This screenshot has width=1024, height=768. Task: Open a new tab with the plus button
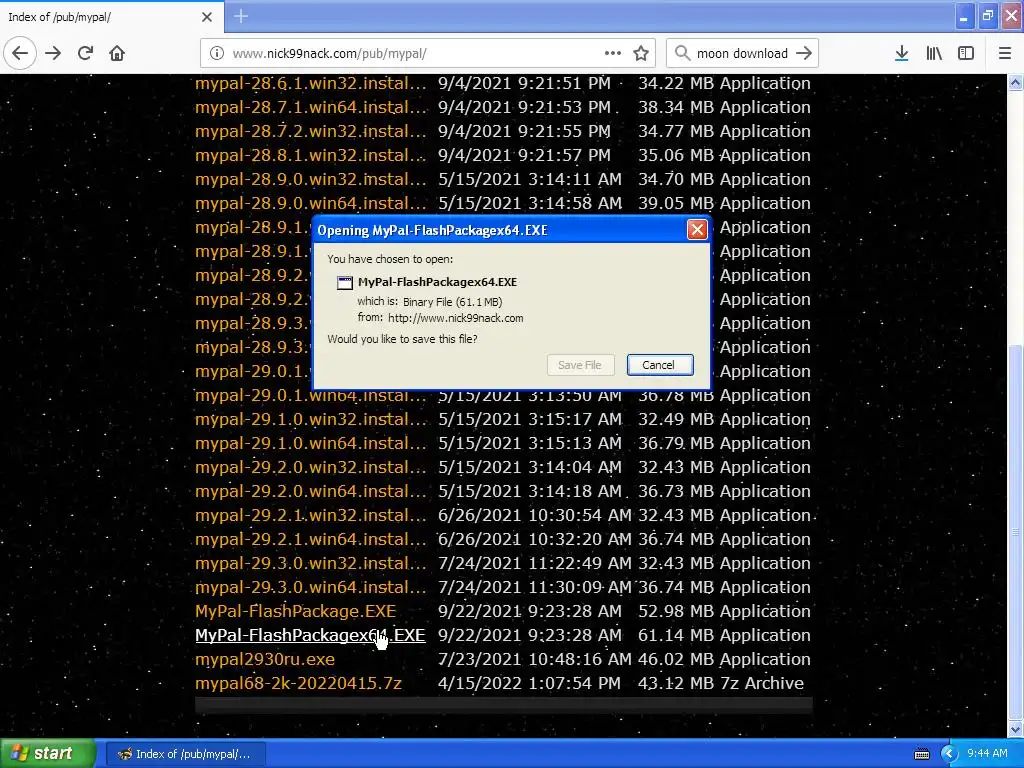(x=240, y=16)
